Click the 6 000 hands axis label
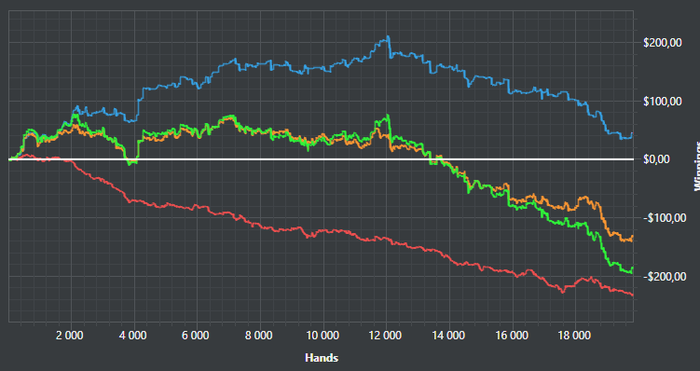The image size is (700, 371). [196, 335]
